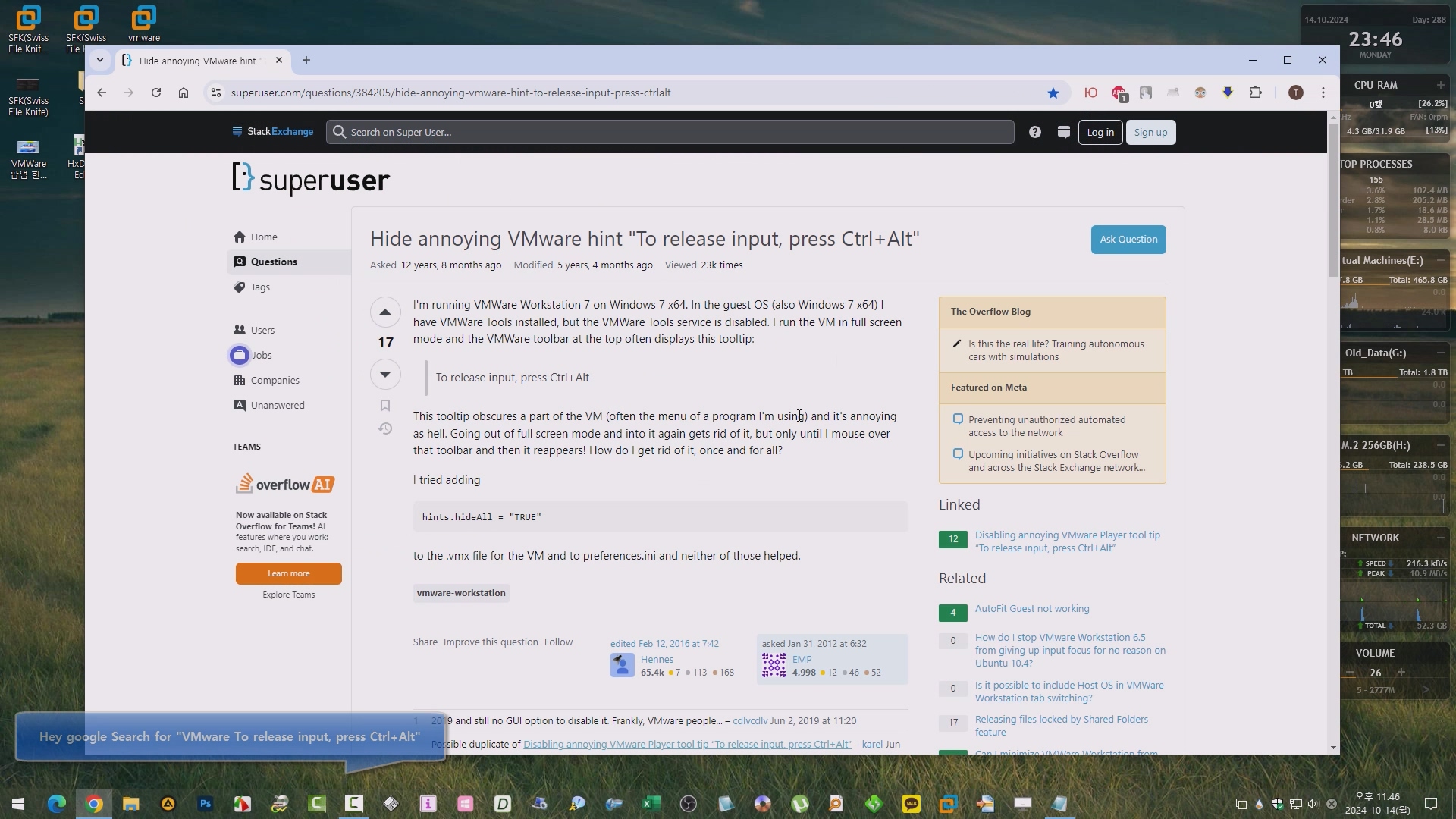Click the Chrome reload page icon
1456x819 pixels.
tap(156, 93)
